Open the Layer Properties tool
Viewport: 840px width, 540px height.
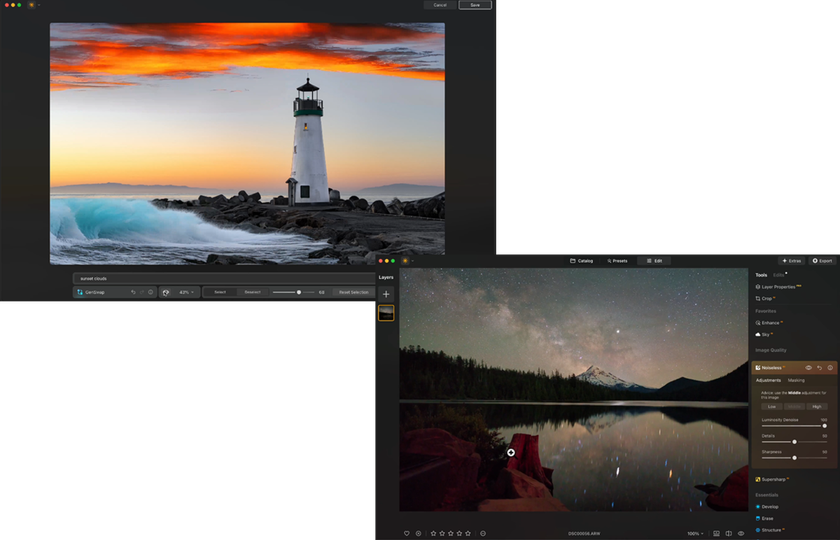[x=778, y=287]
